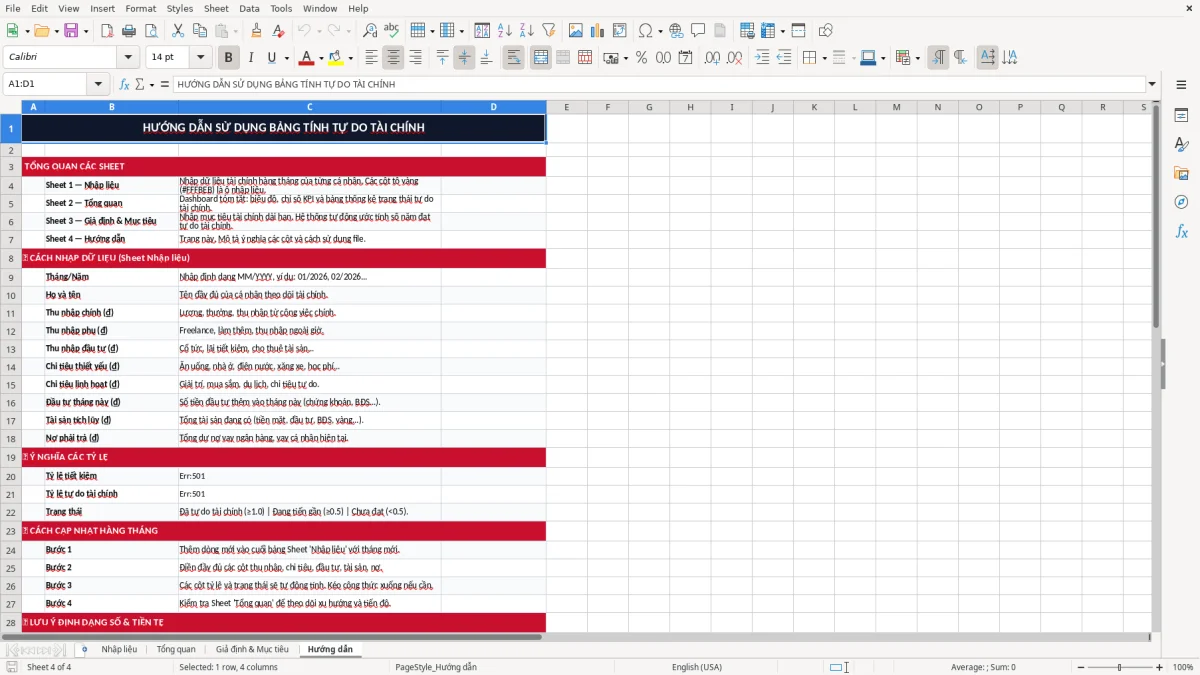Image resolution: width=1200 pixels, height=675 pixels.
Task: Click the Save document icon
Action: (x=71, y=31)
